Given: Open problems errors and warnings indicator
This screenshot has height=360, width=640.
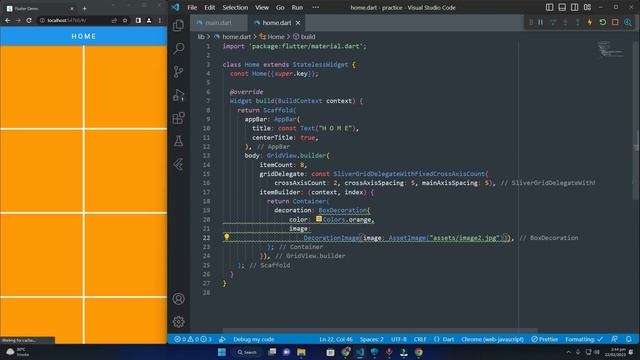Looking at the screenshot, I should (193, 339).
